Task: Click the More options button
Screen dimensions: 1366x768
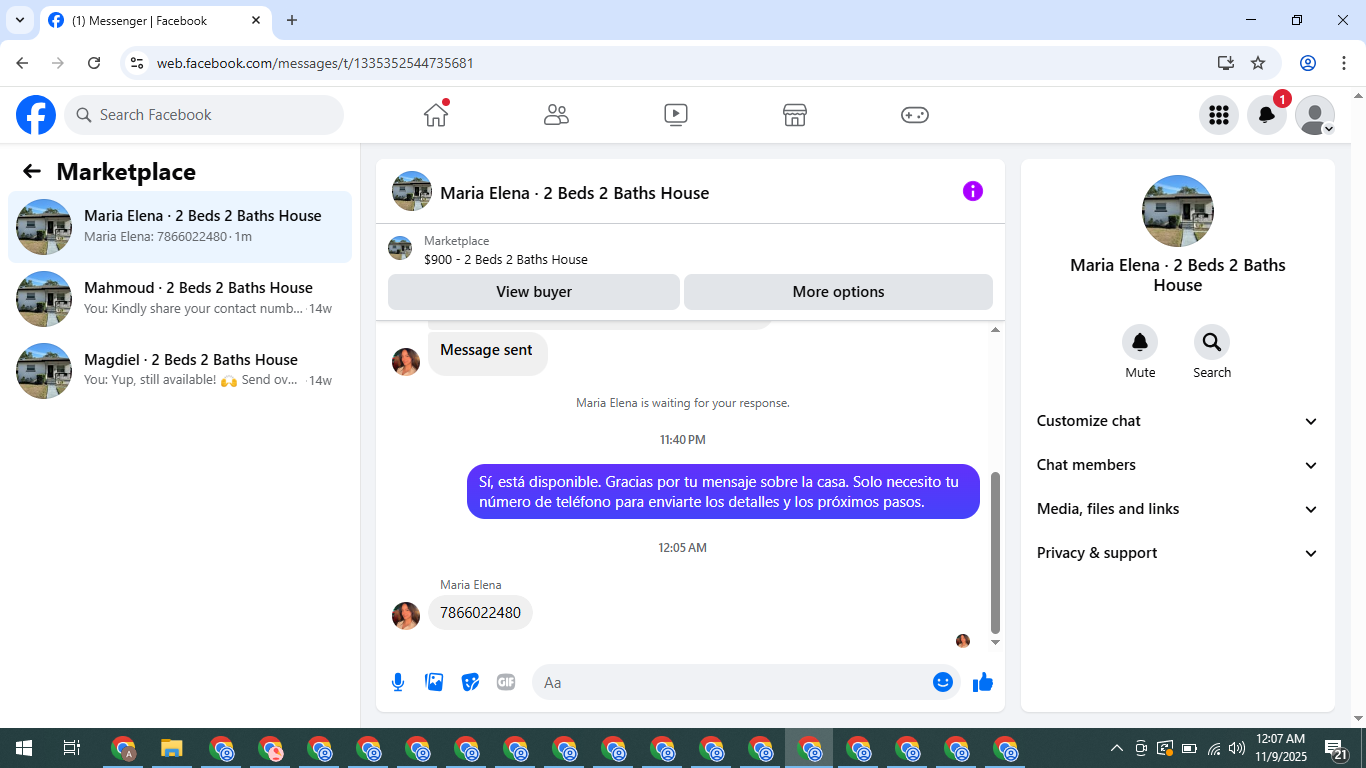Action: point(838,292)
